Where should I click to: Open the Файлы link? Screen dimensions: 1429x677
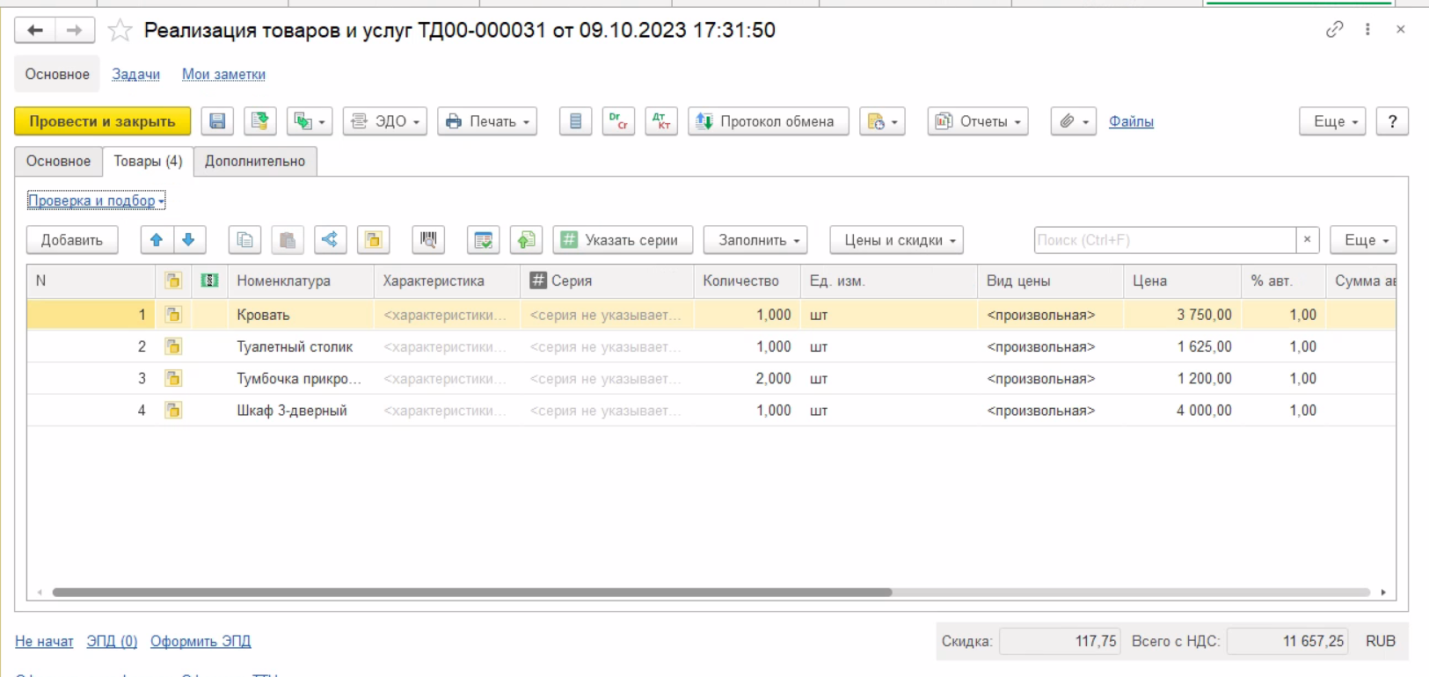(x=1131, y=122)
